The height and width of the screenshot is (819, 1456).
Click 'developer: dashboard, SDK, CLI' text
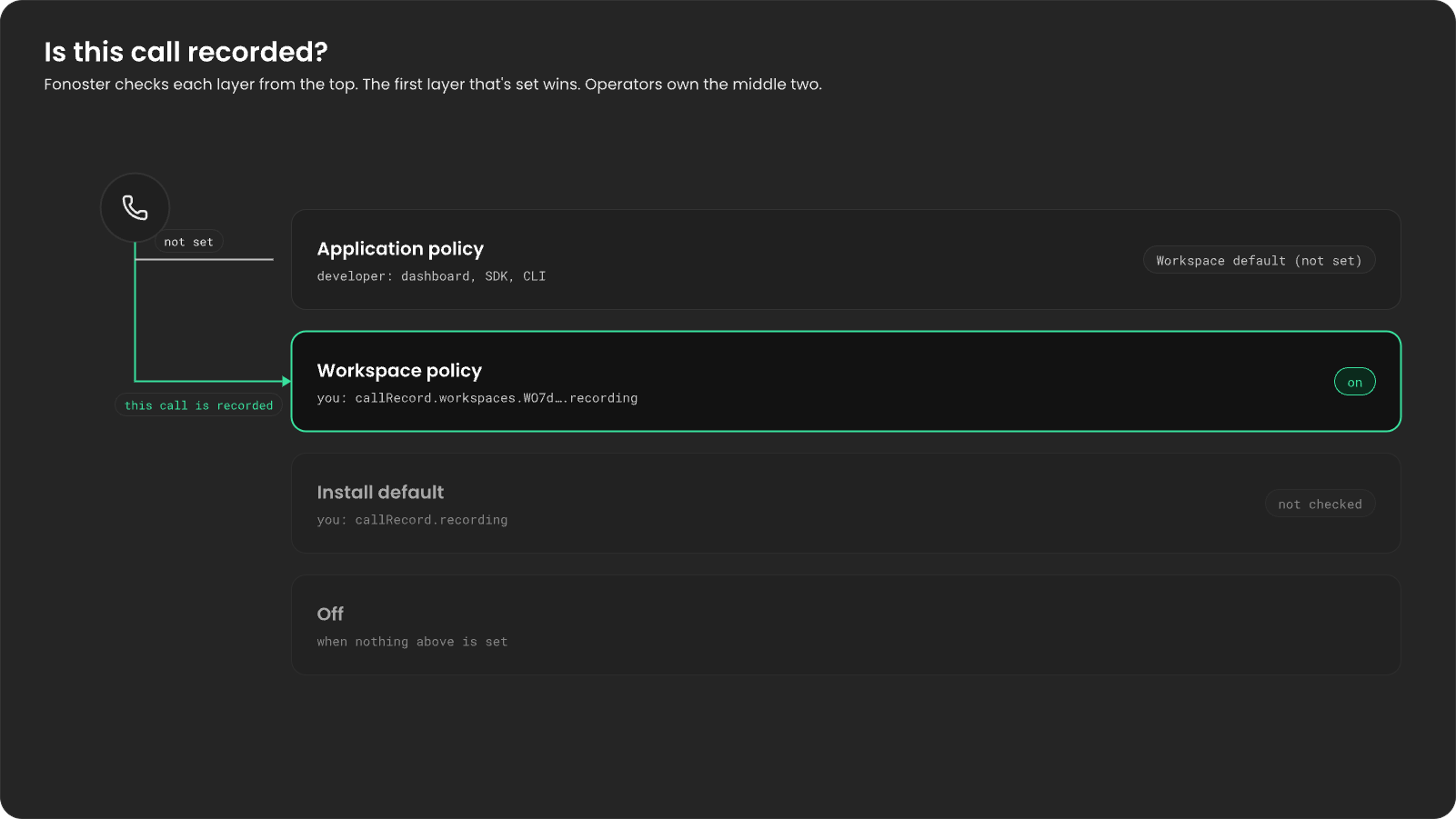(431, 276)
